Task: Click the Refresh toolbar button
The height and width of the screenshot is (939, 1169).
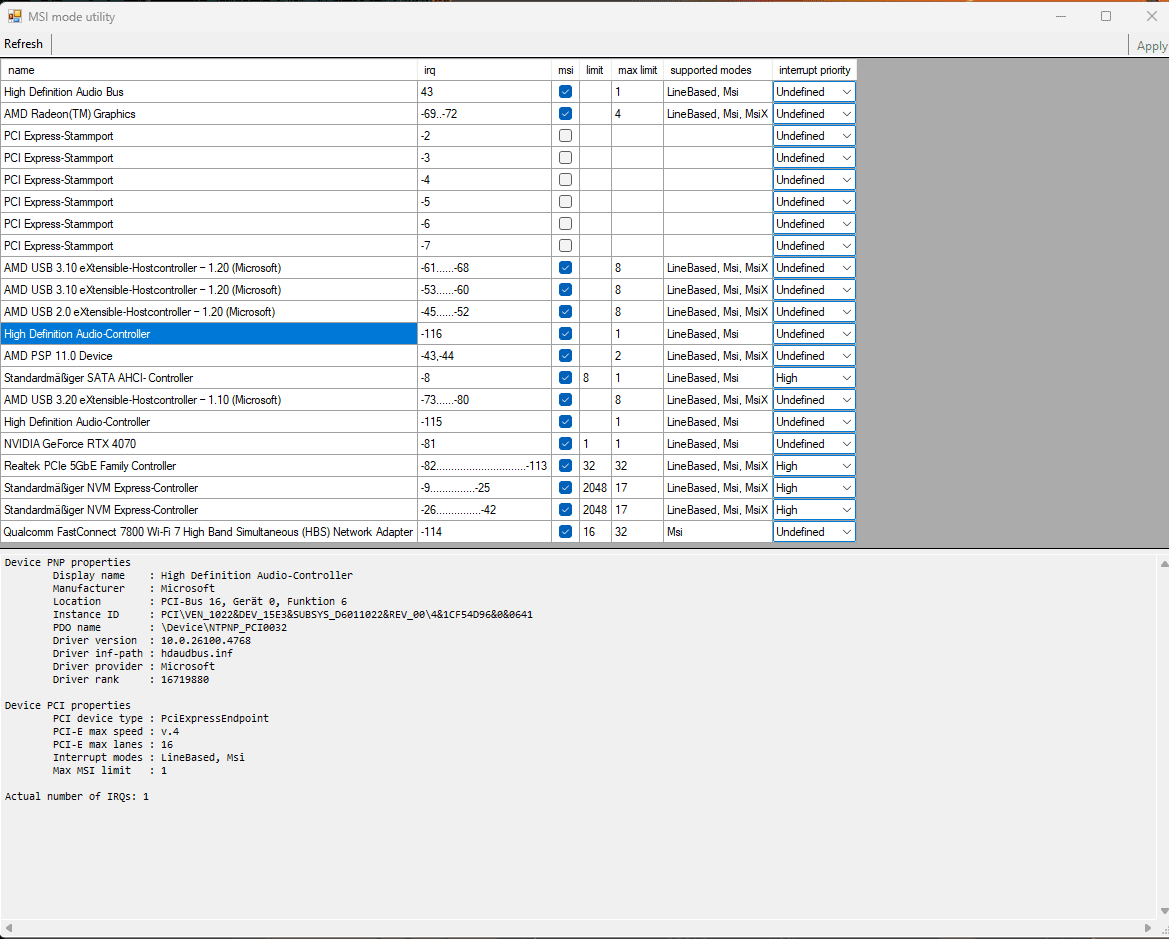Action: click(24, 44)
